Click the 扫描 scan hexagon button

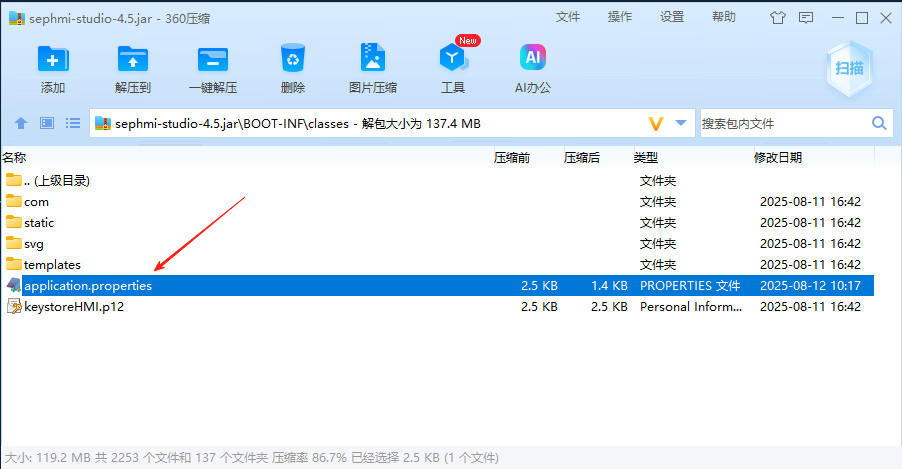pyautogui.click(x=850, y=68)
